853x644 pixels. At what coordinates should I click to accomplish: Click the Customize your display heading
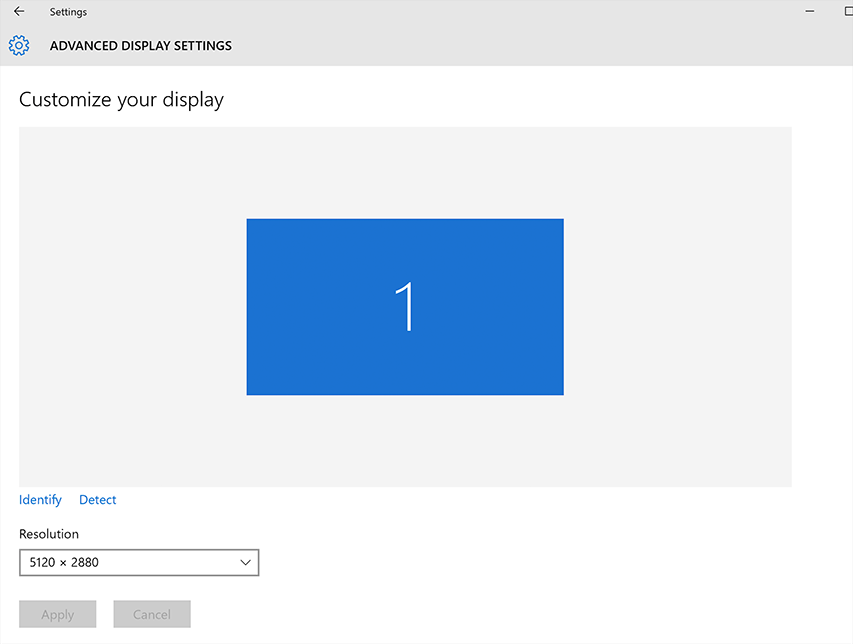click(x=121, y=100)
